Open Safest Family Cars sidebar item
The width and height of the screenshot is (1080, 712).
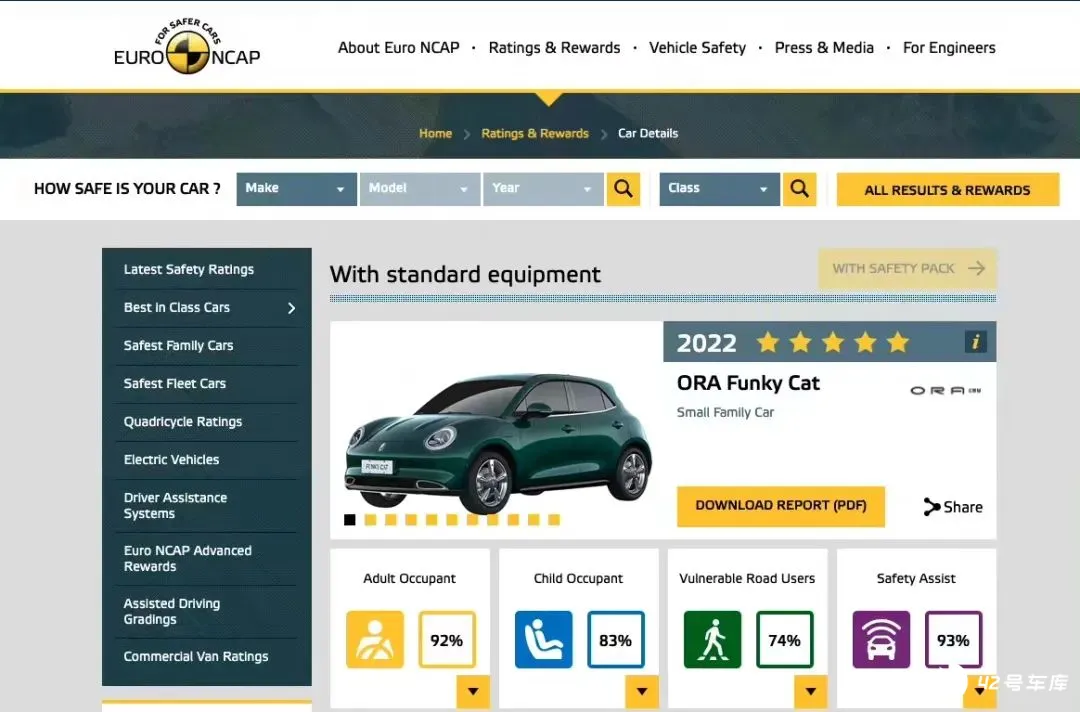[178, 345]
